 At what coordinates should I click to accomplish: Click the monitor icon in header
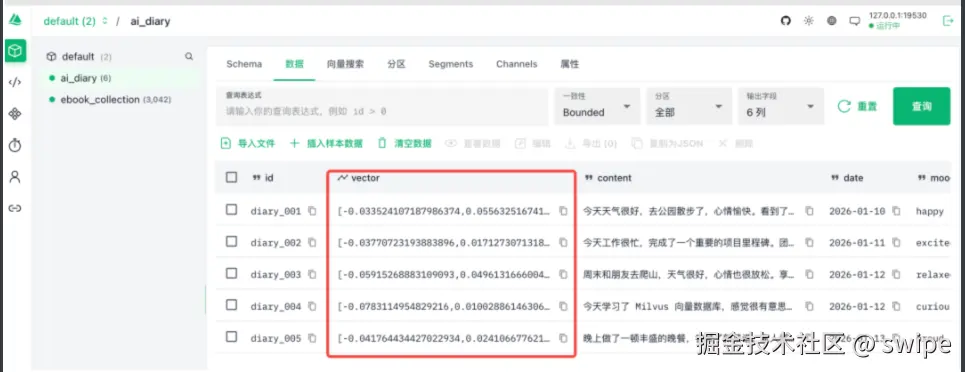tap(854, 21)
